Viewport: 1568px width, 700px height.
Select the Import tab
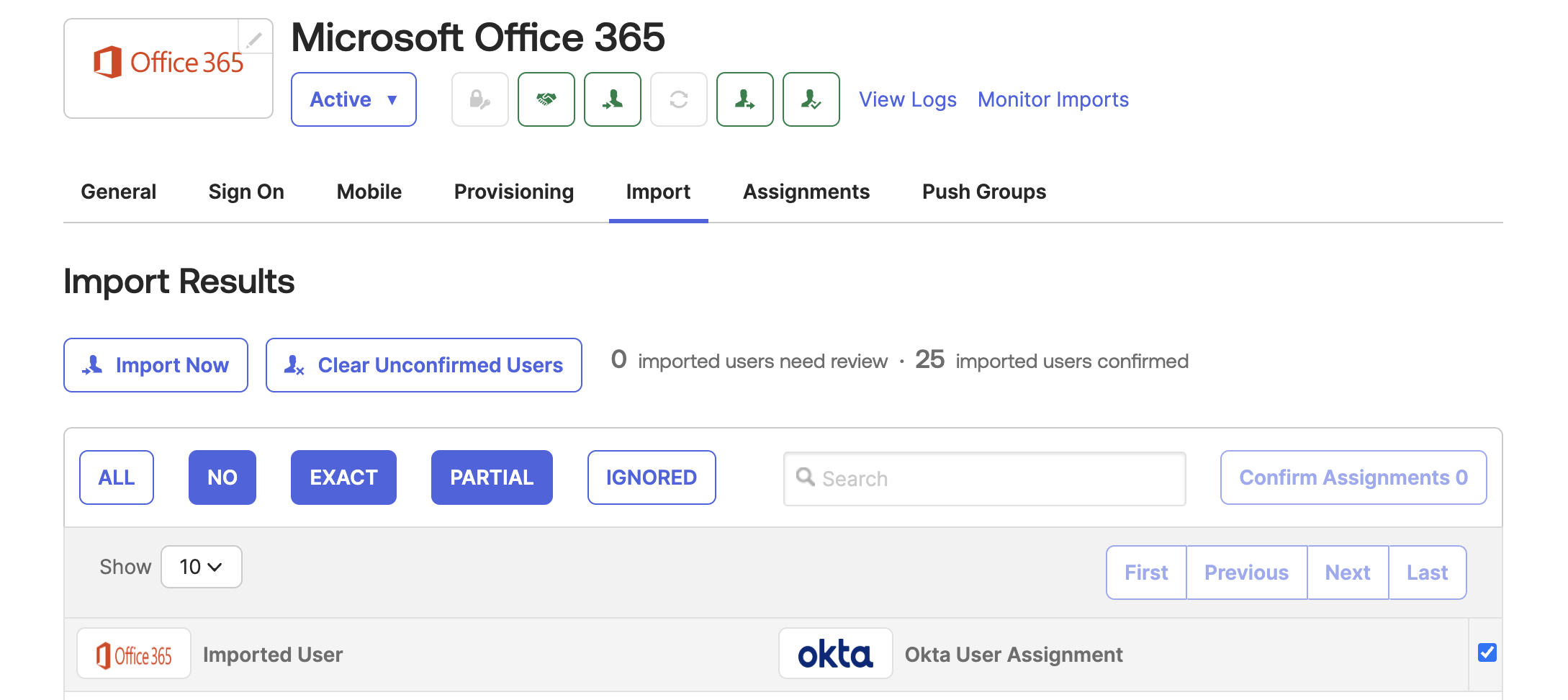[658, 192]
